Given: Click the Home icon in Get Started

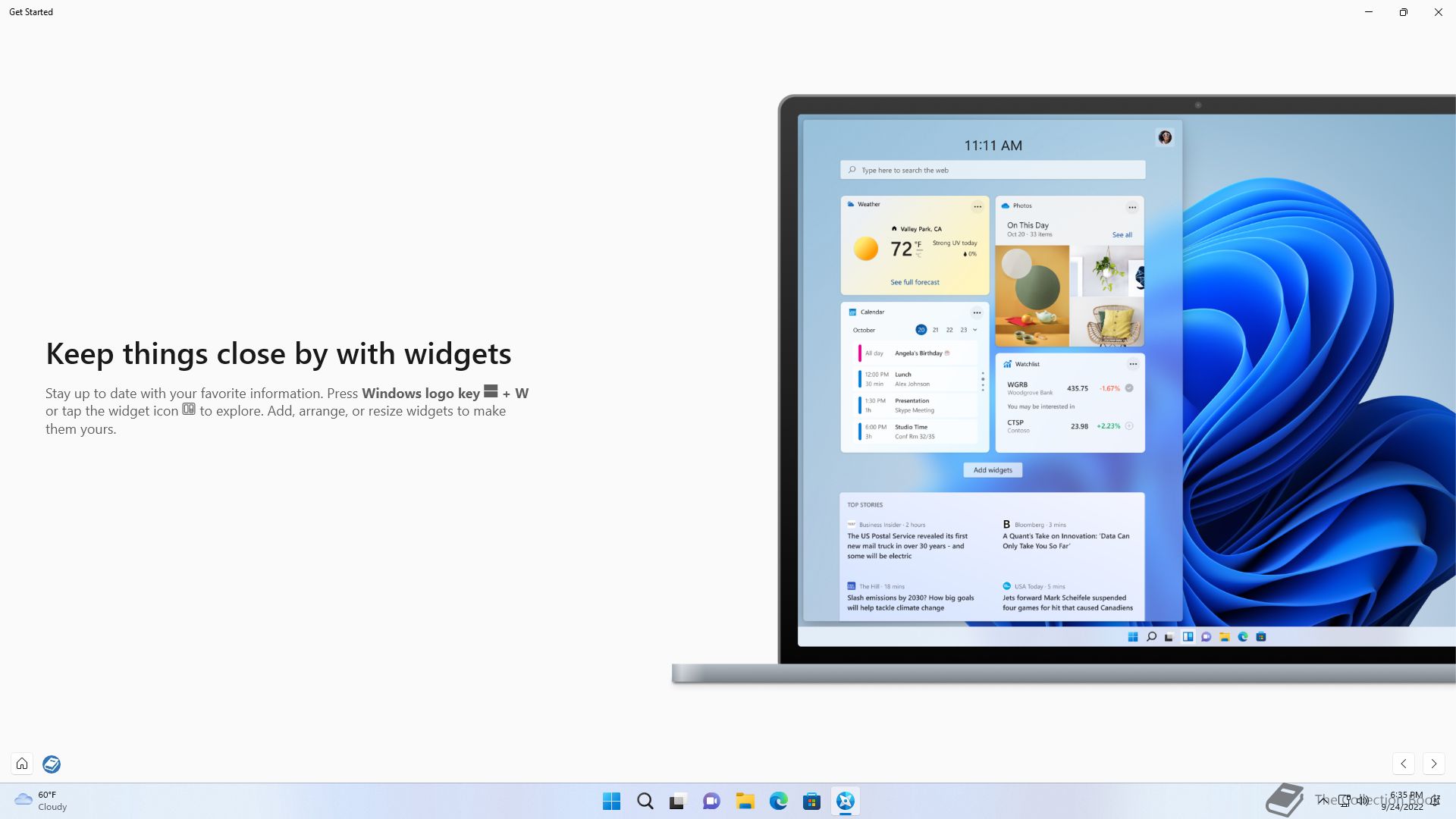Looking at the screenshot, I should [x=22, y=764].
